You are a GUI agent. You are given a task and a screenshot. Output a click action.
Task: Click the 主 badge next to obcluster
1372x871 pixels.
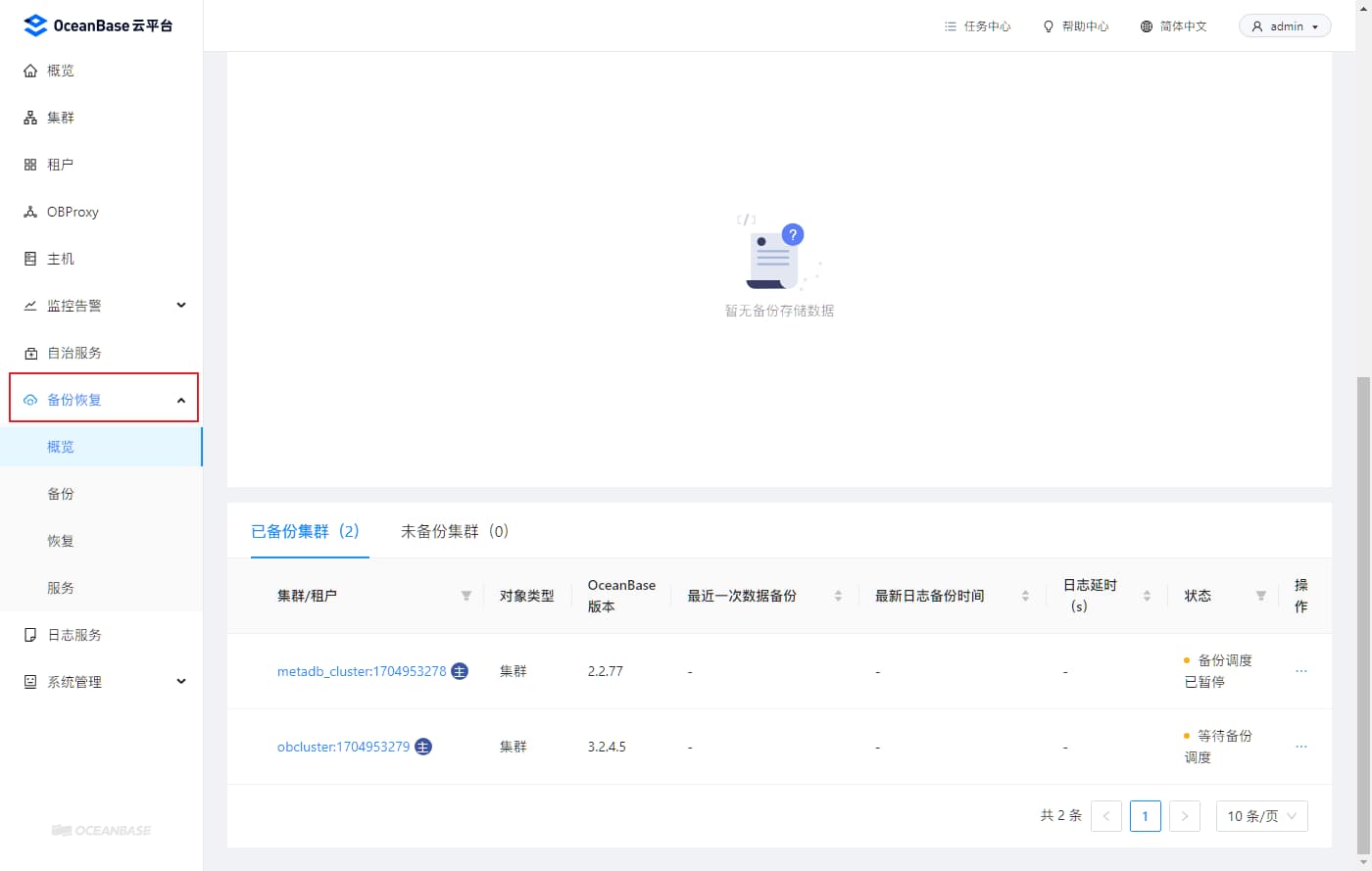423,747
